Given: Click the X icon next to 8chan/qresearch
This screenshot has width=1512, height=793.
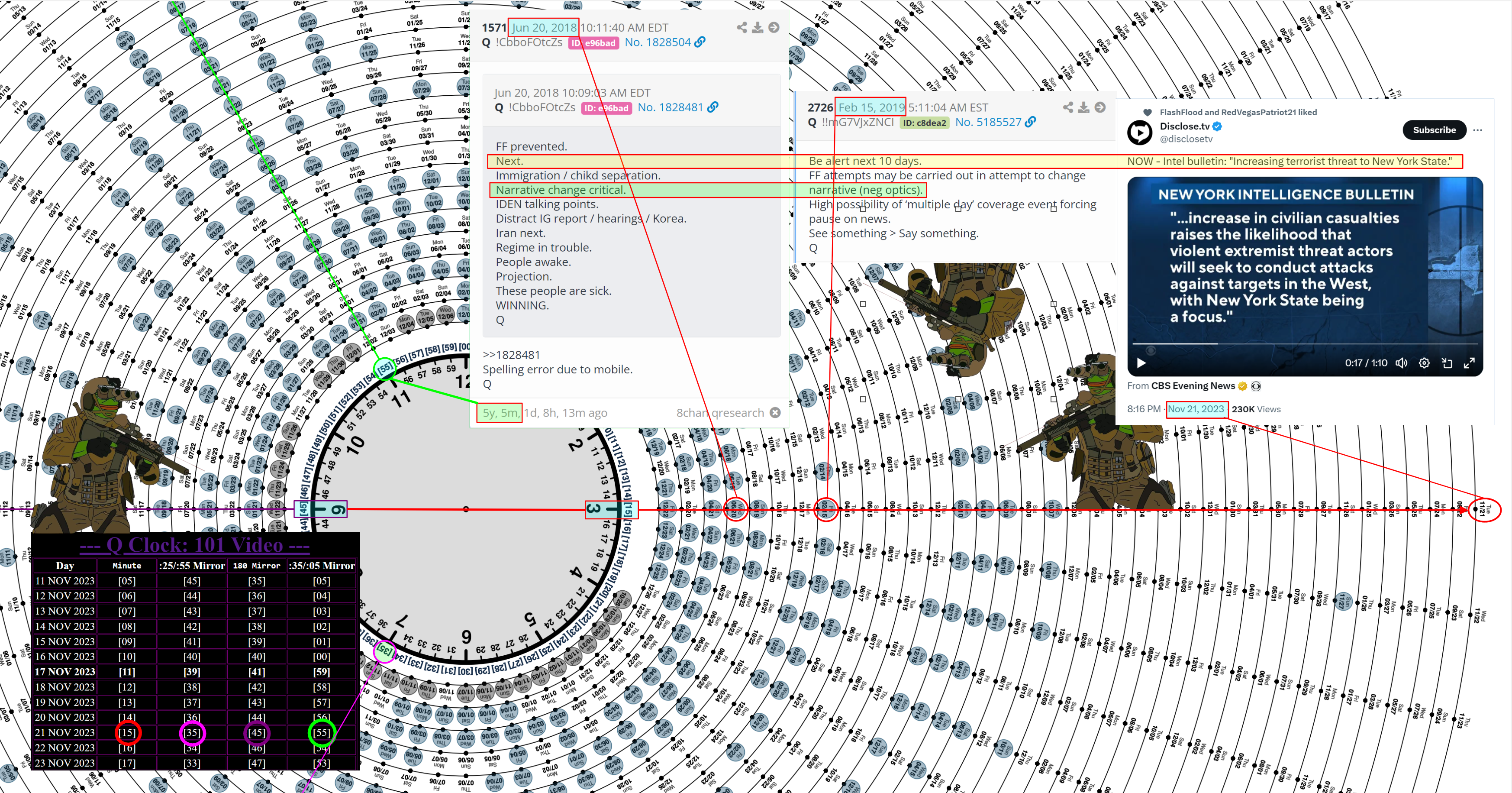Looking at the screenshot, I should point(775,412).
